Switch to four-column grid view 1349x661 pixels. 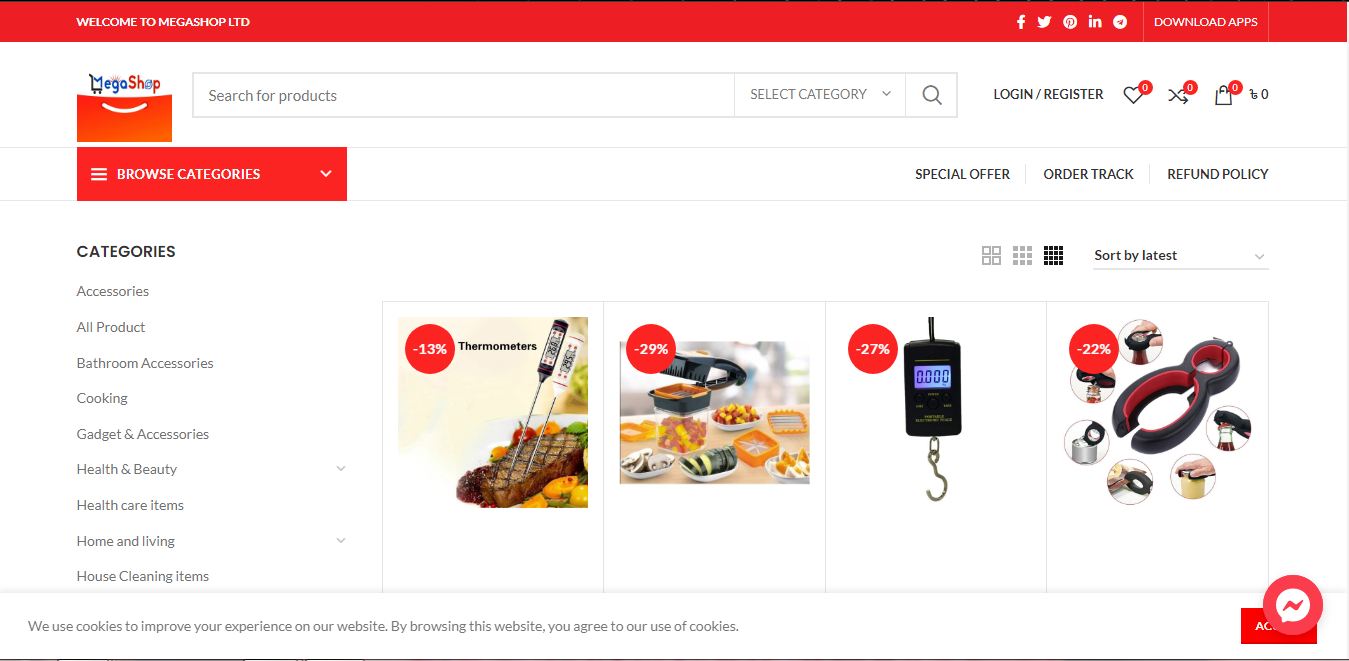1053,256
